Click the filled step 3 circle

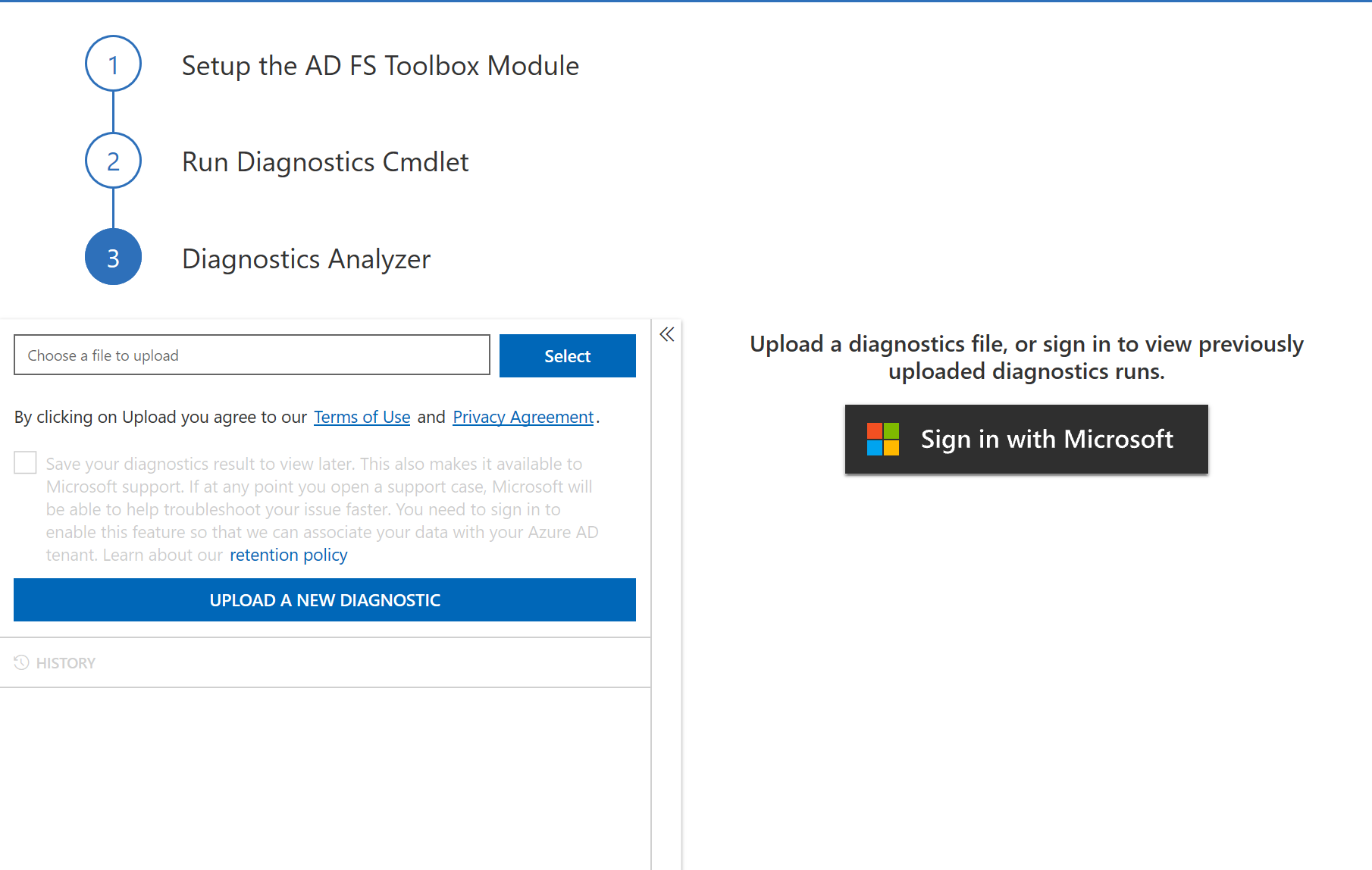click(113, 257)
